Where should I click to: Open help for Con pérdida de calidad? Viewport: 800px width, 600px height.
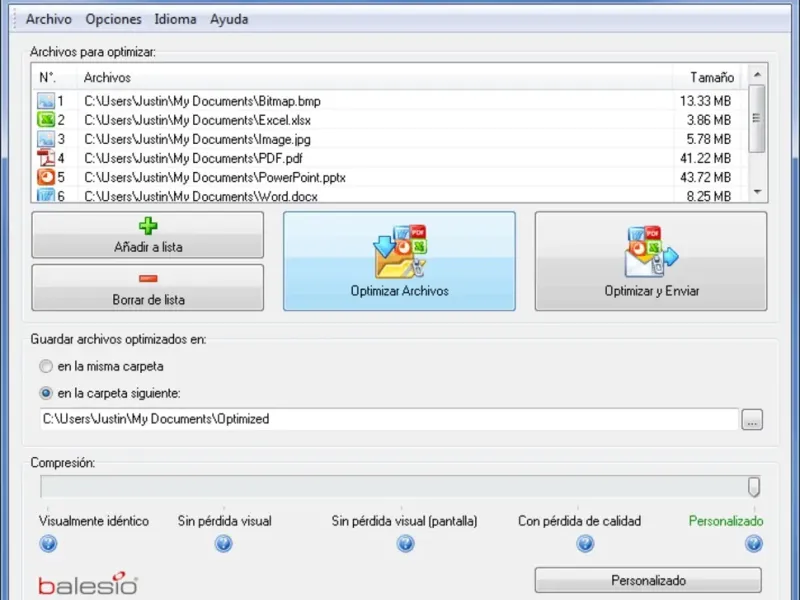pos(585,544)
